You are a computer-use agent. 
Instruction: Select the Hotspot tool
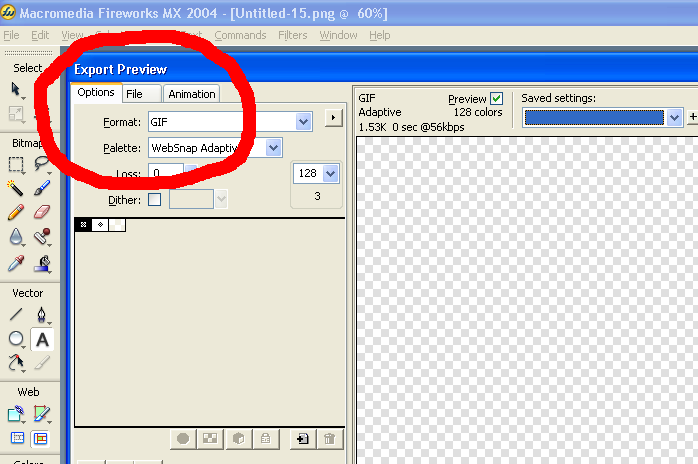[16, 414]
